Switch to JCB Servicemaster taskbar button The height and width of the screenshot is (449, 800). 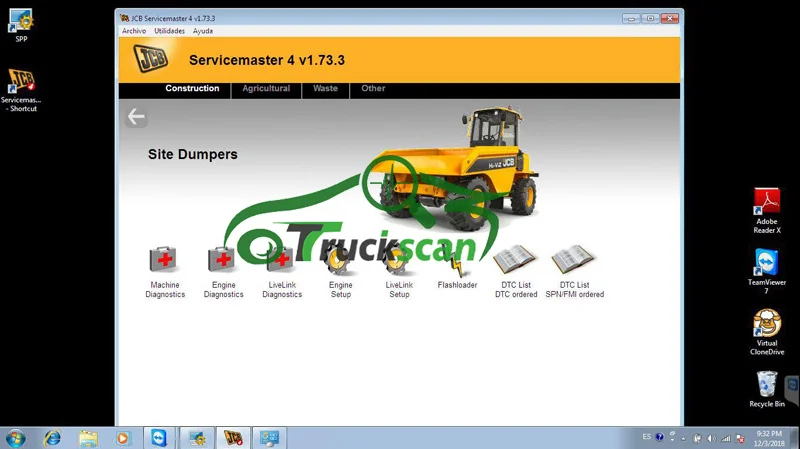233,438
